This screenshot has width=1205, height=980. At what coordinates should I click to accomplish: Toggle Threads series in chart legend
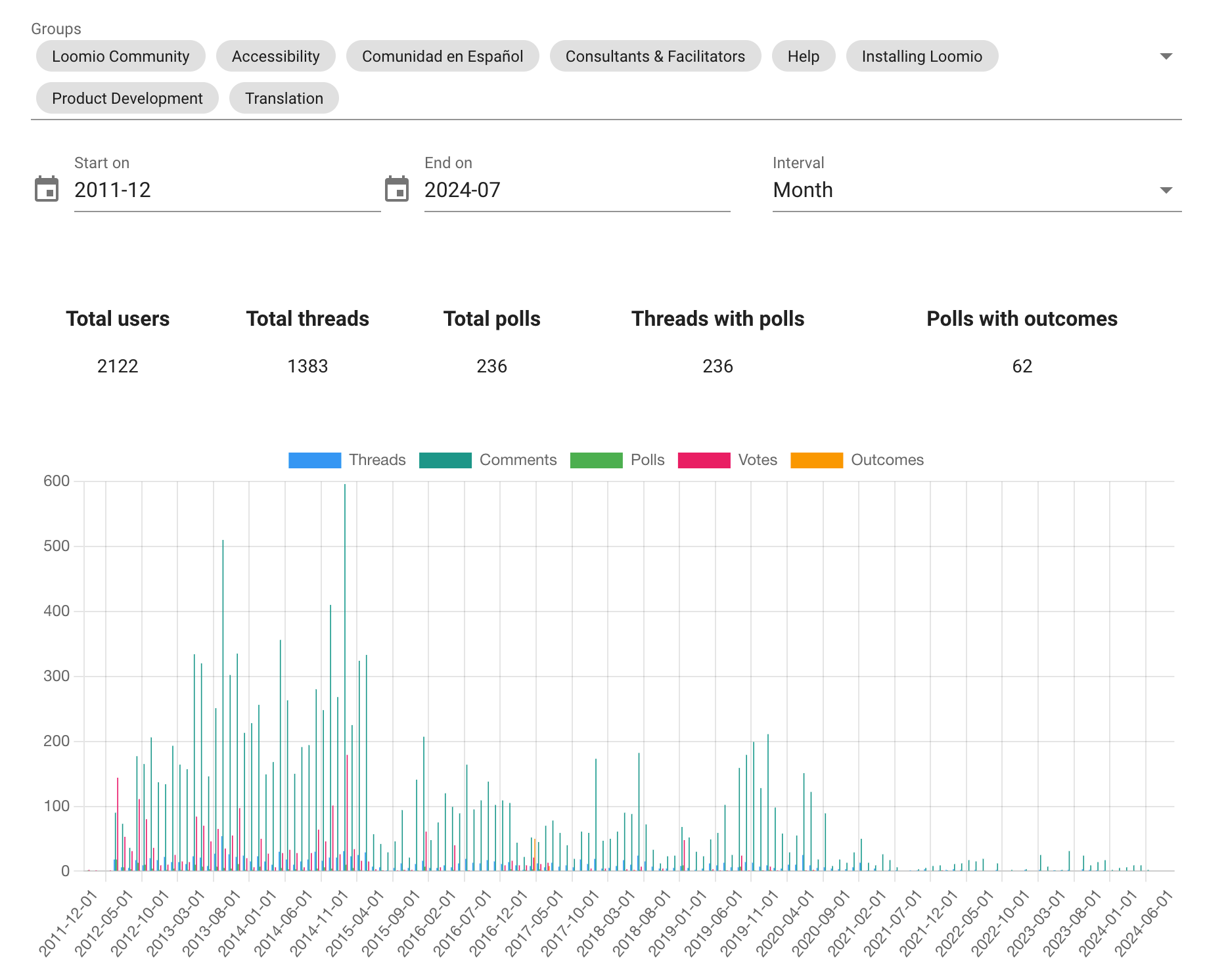(347, 460)
